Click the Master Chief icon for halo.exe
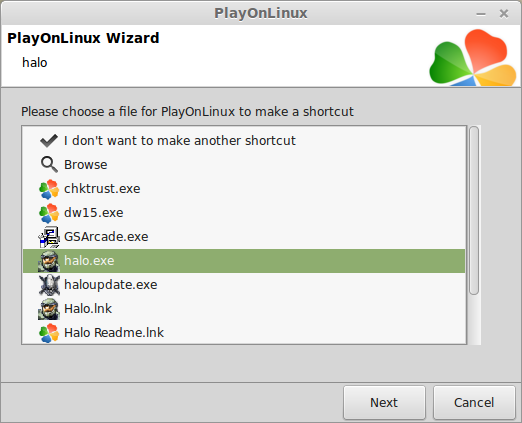 [49, 261]
